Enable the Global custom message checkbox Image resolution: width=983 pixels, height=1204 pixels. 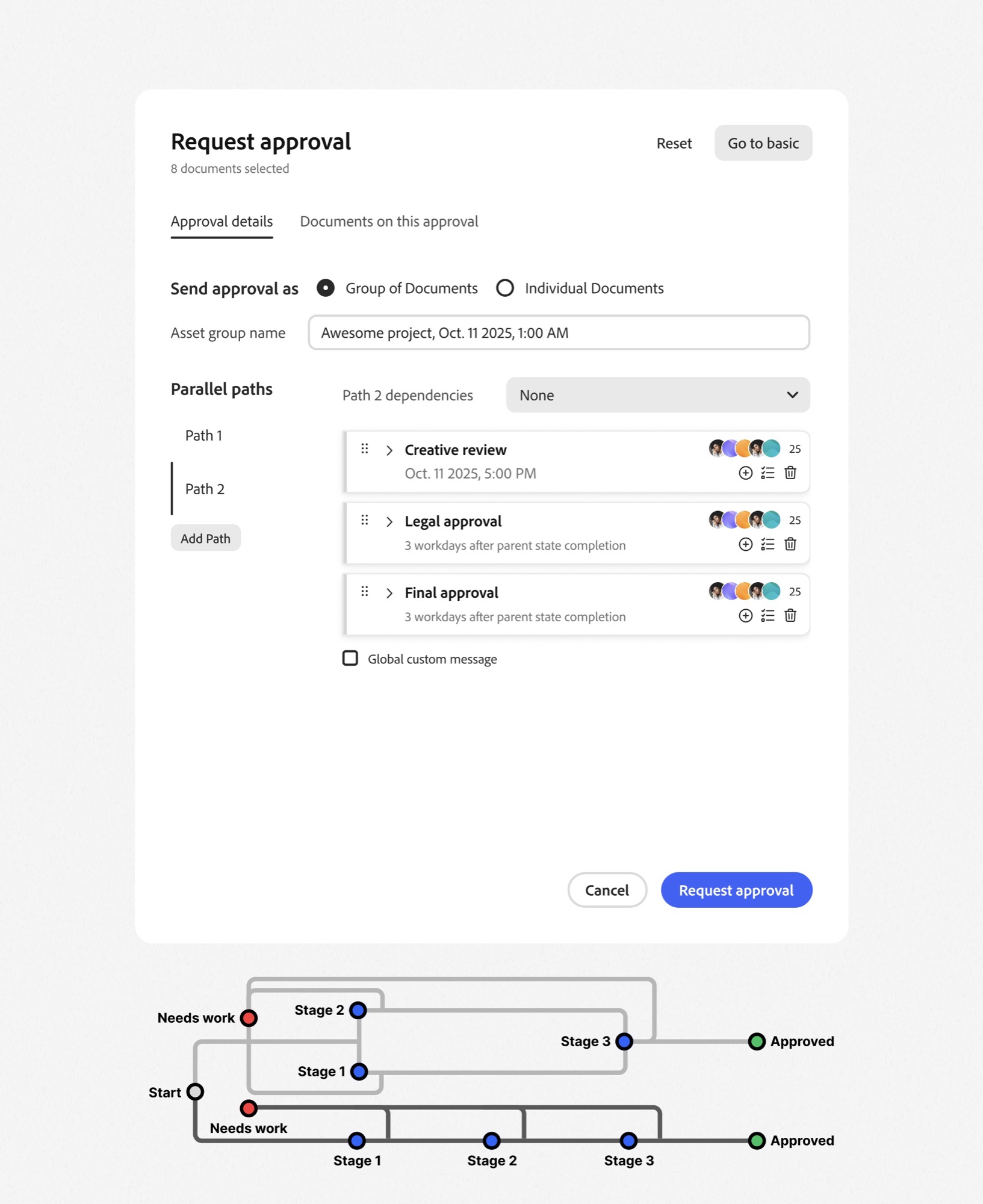pos(350,658)
